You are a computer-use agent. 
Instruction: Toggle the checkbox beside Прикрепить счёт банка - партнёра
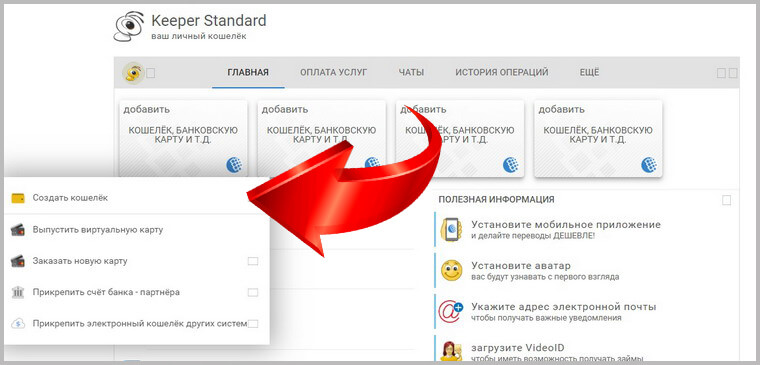tap(253, 292)
